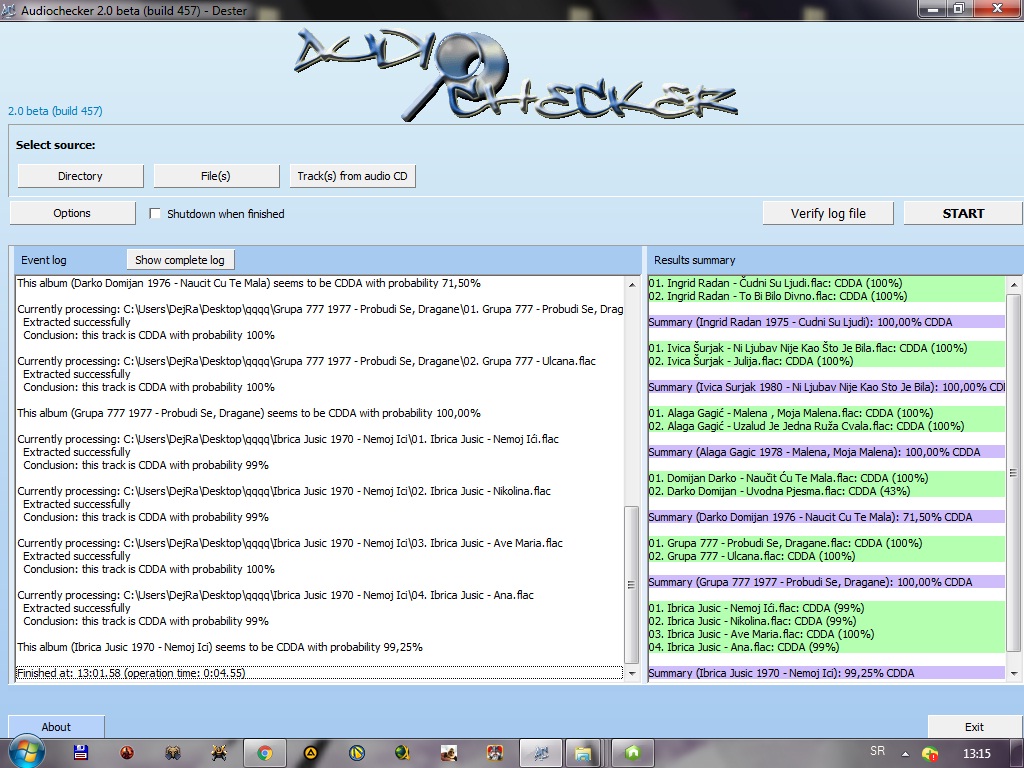Click the event log scrollbar thumb
This screenshot has width=1024, height=768.
pyautogui.click(x=632, y=584)
